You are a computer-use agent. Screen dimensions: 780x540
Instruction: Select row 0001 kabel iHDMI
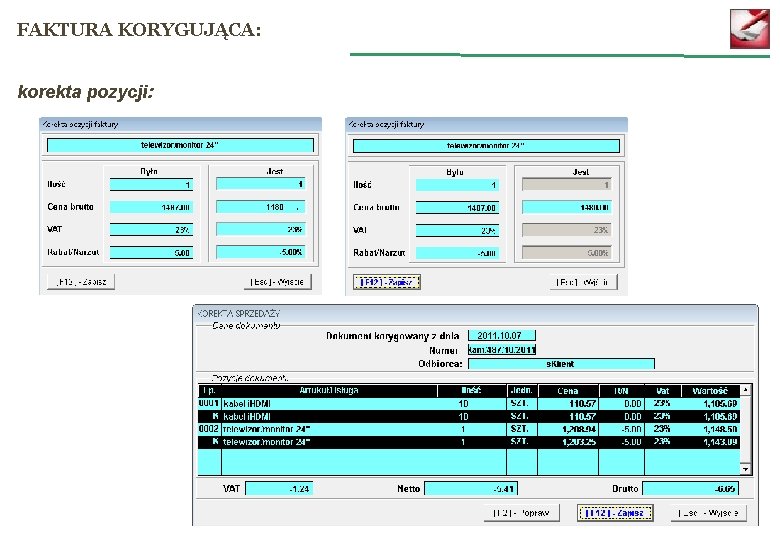(x=469, y=403)
